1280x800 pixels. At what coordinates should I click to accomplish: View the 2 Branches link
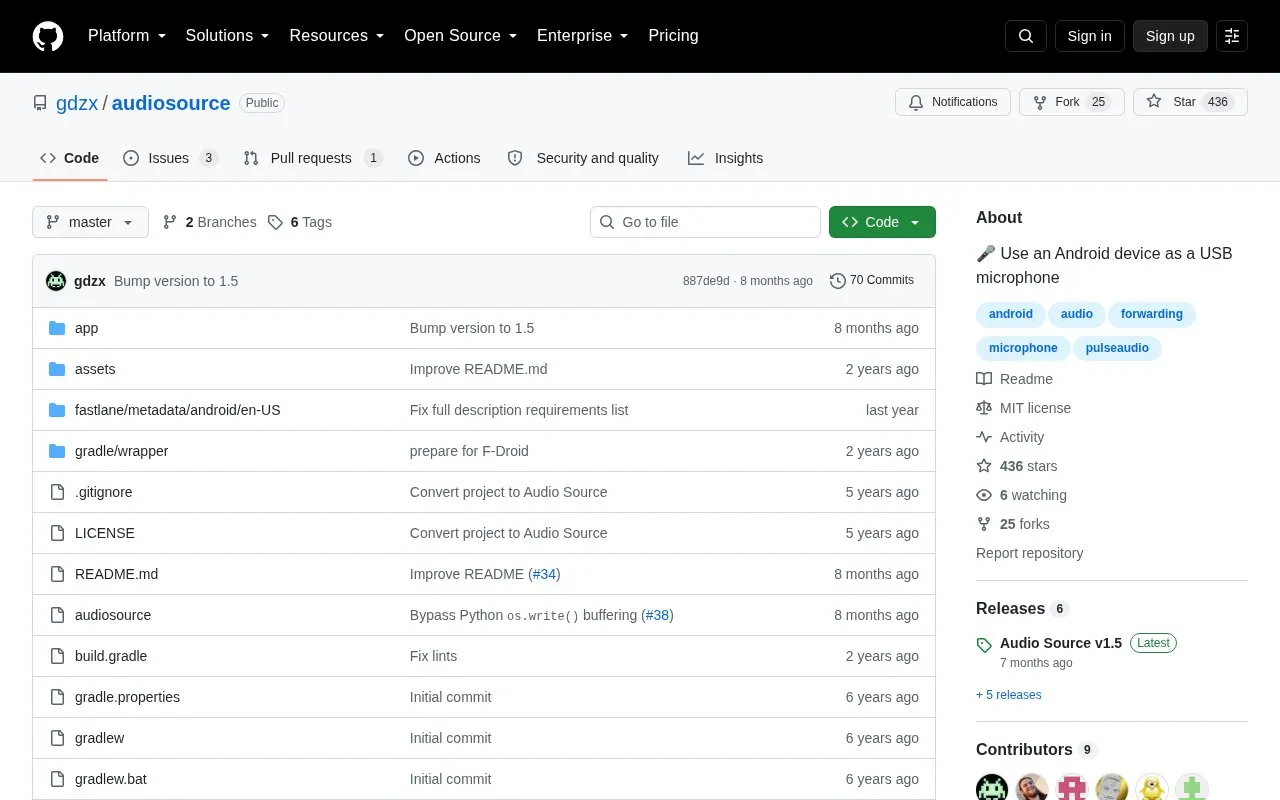point(209,222)
